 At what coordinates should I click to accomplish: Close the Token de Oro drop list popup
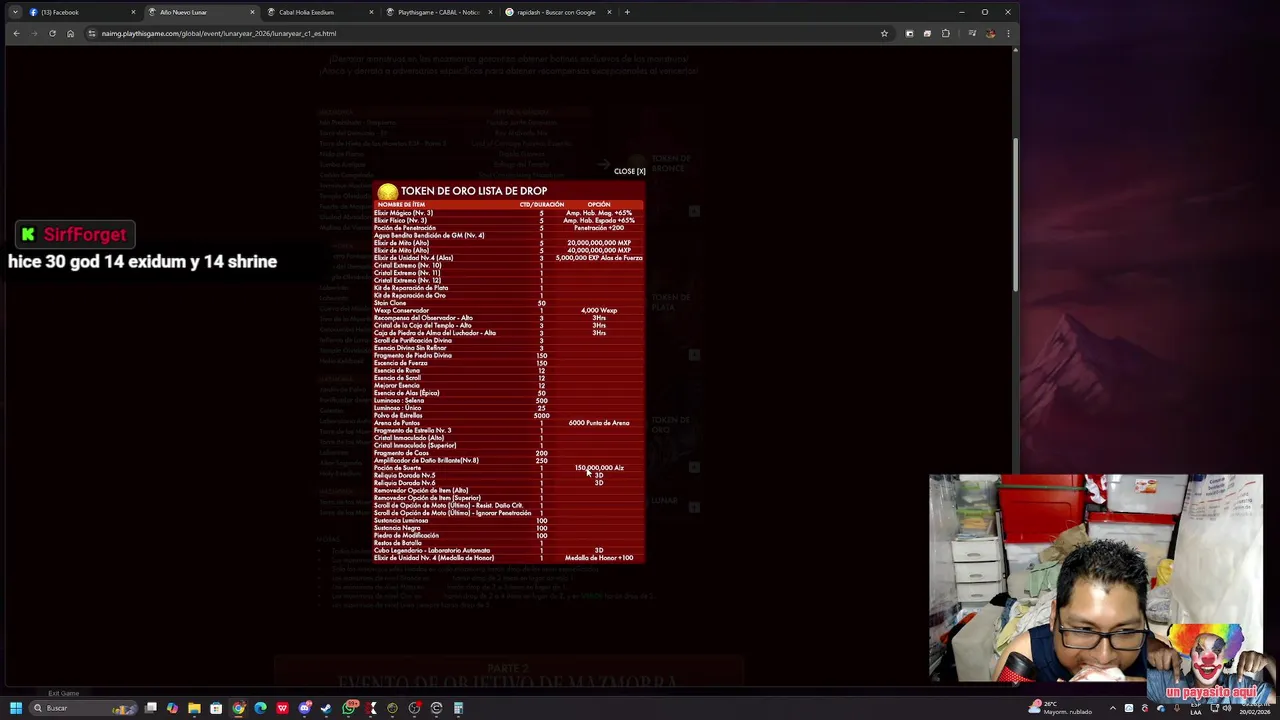tap(630, 171)
